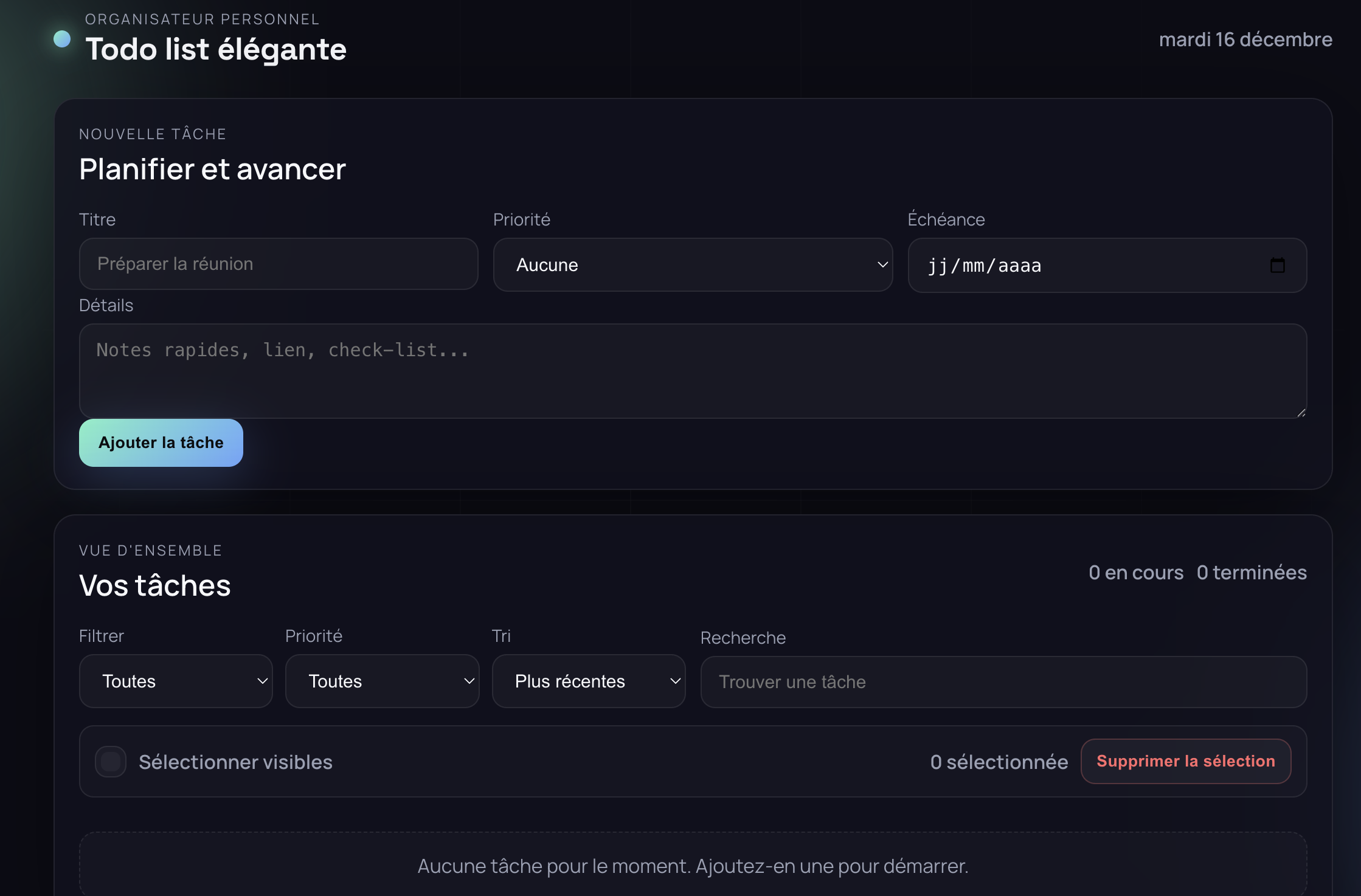The width and height of the screenshot is (1361, 896).
Task: Open the calendar picker icon in Échéance
Action: 1277,266
